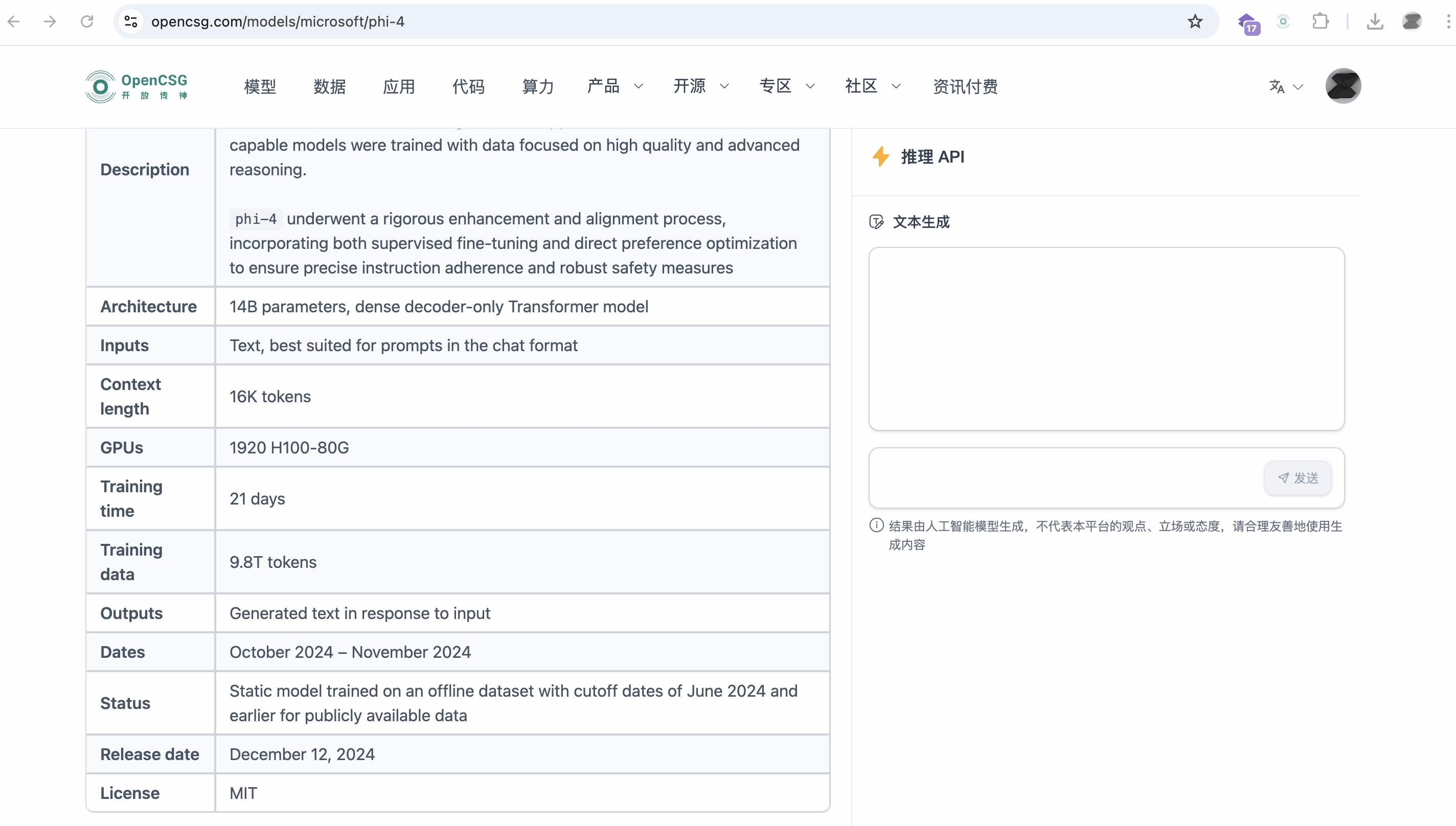Open the browser extensions puzzle icon

pos(1321,21)
